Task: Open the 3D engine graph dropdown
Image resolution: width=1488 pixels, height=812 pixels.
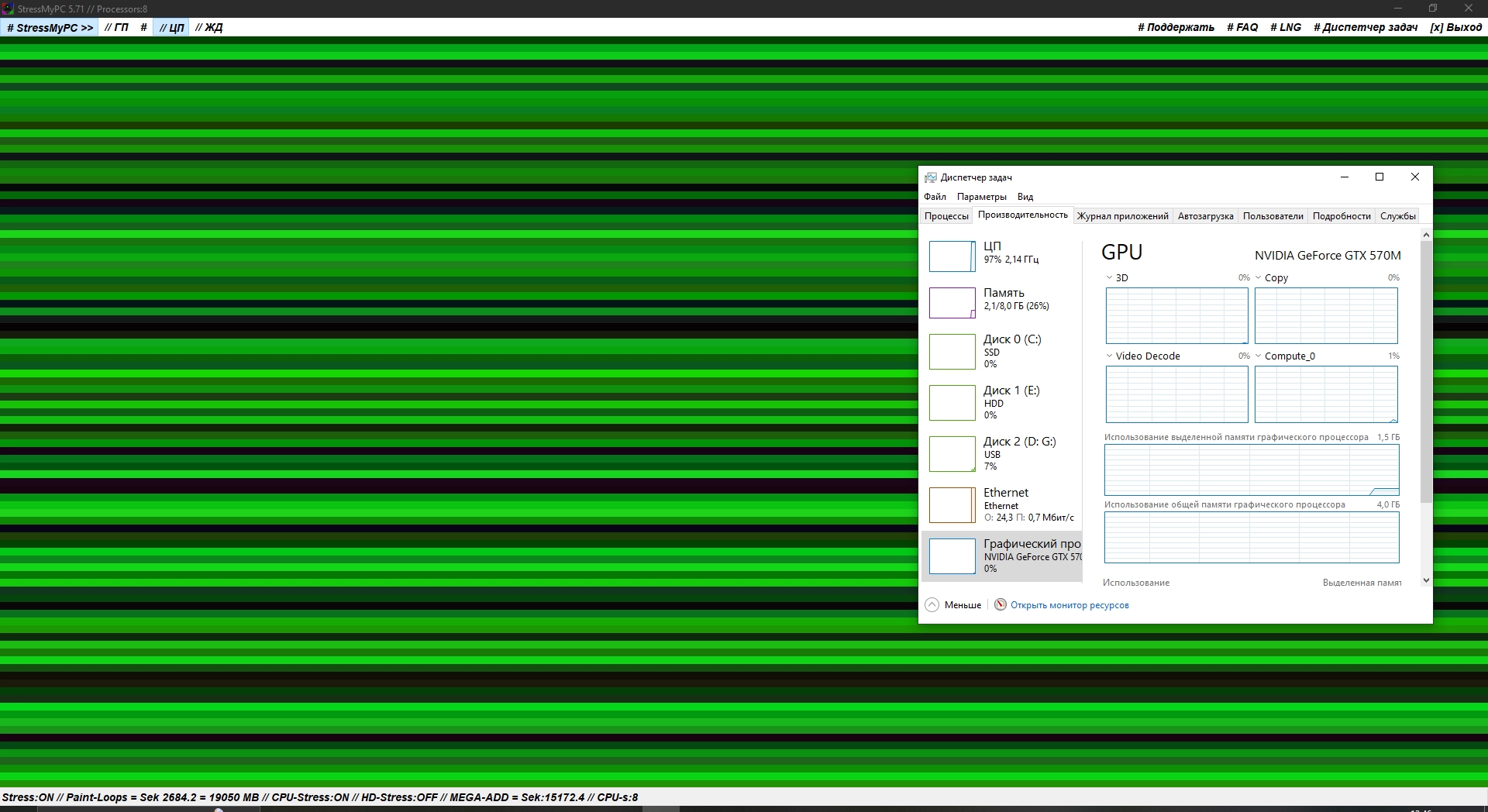Action: point(1109,278)
